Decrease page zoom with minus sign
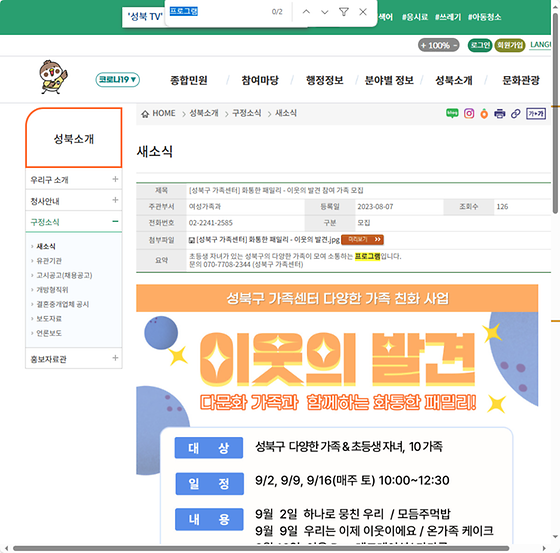The width and height of the screenshot is (560, 553). pyautogui.click(x=455, y=45)
